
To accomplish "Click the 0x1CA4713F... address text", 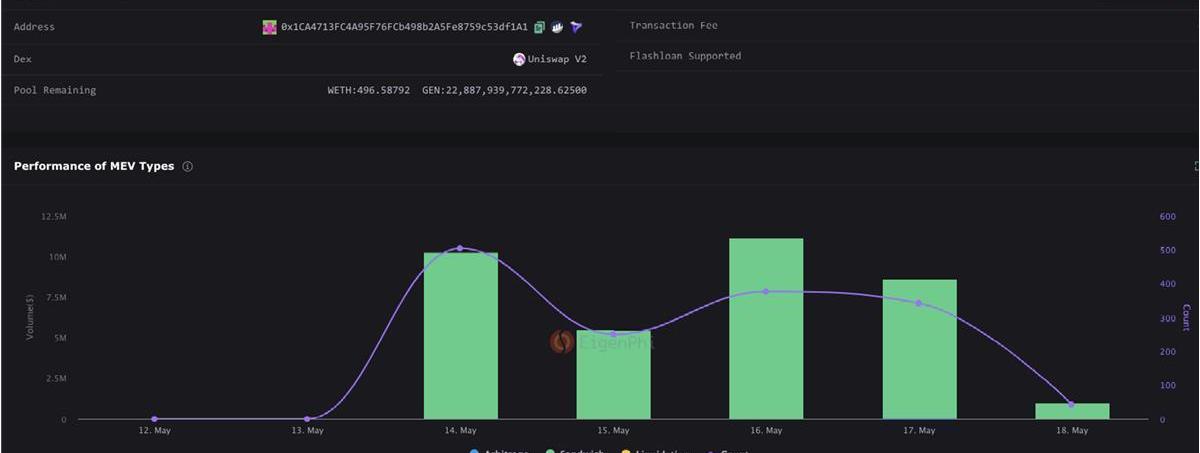I will click(x=404, y=27).
